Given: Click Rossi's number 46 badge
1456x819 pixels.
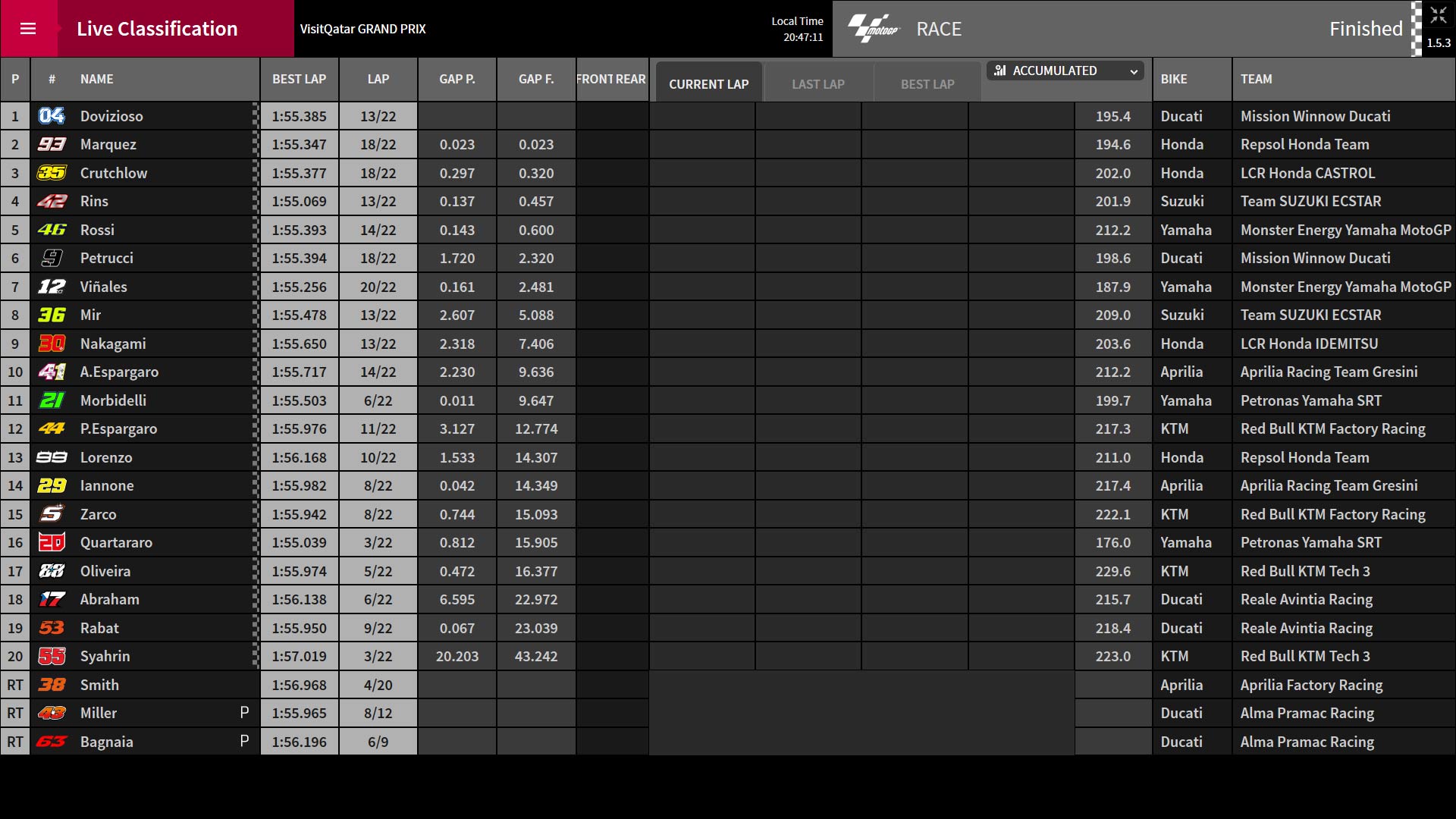Looking at the screenshot, I should pos(52,230).
